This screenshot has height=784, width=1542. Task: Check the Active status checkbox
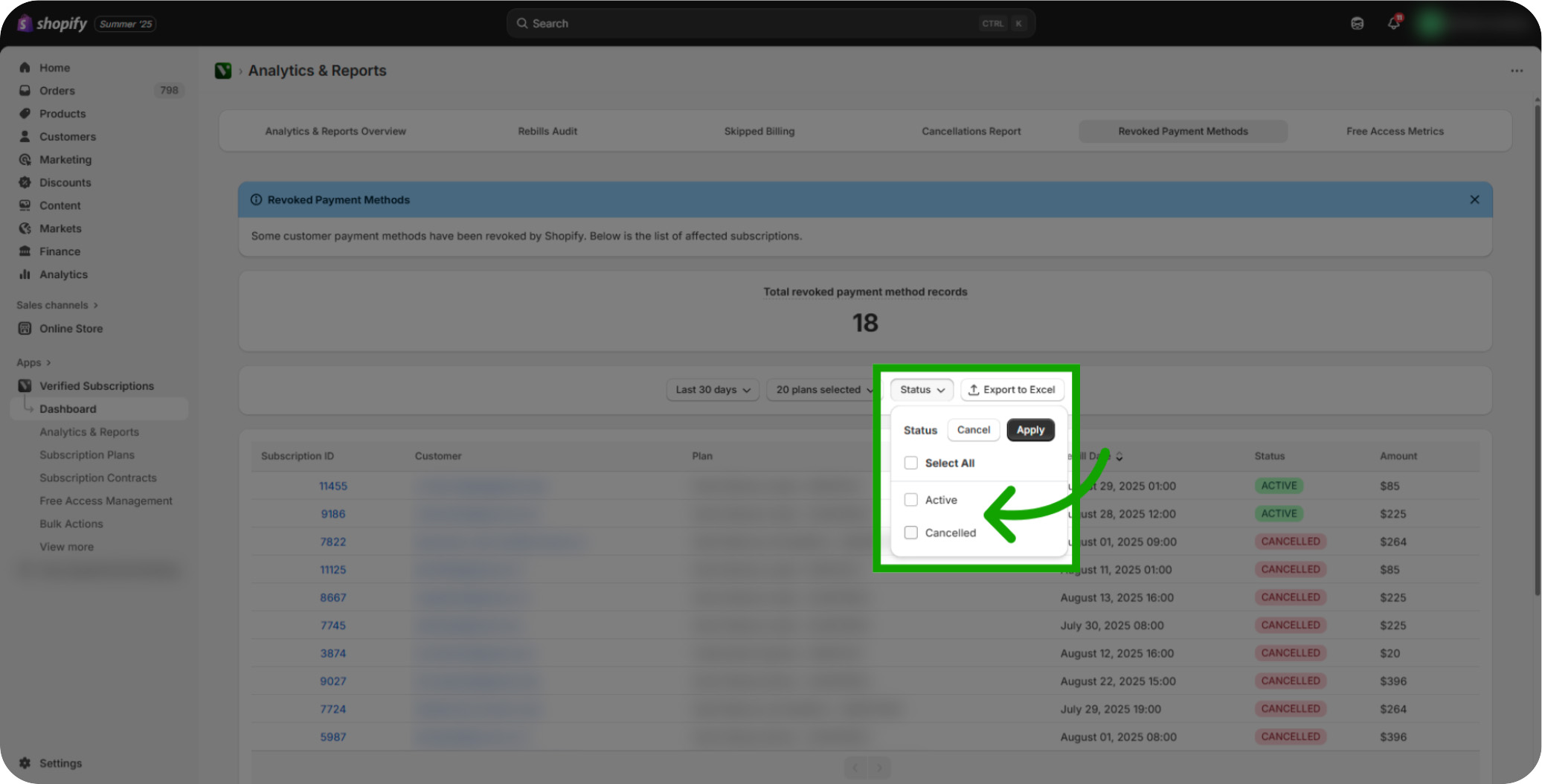coord(910,500)
